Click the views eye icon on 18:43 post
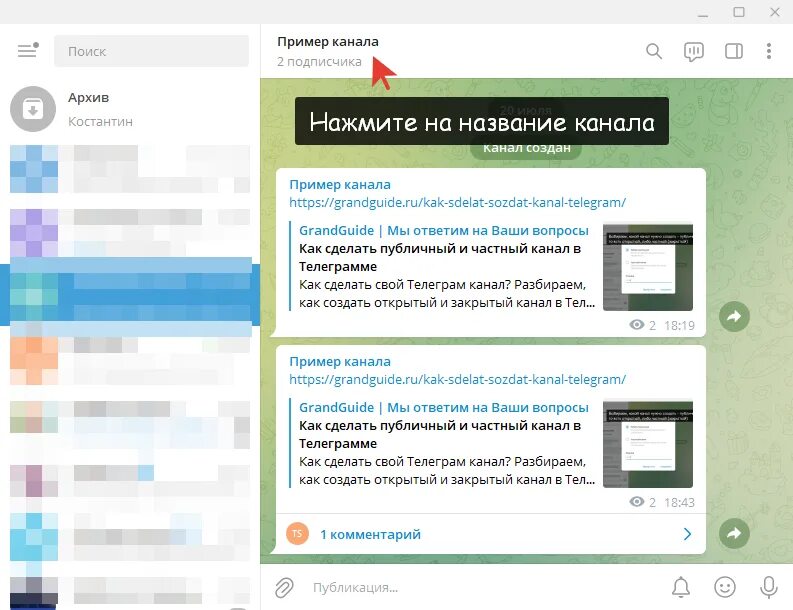This screenshot has width=793, height=610. point(637,502)
